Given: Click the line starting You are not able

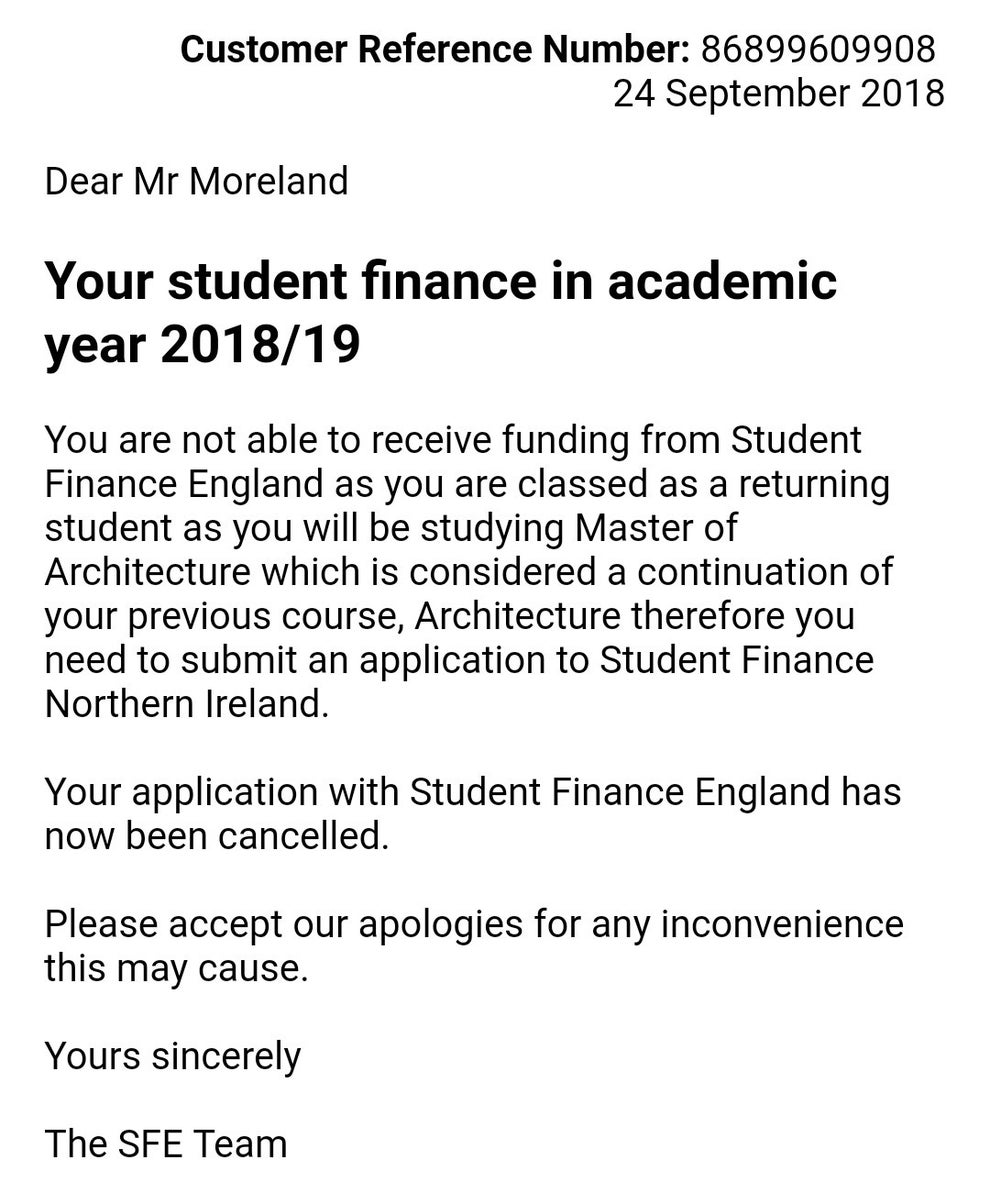Looking at the screenshot, I should point(452,440).
